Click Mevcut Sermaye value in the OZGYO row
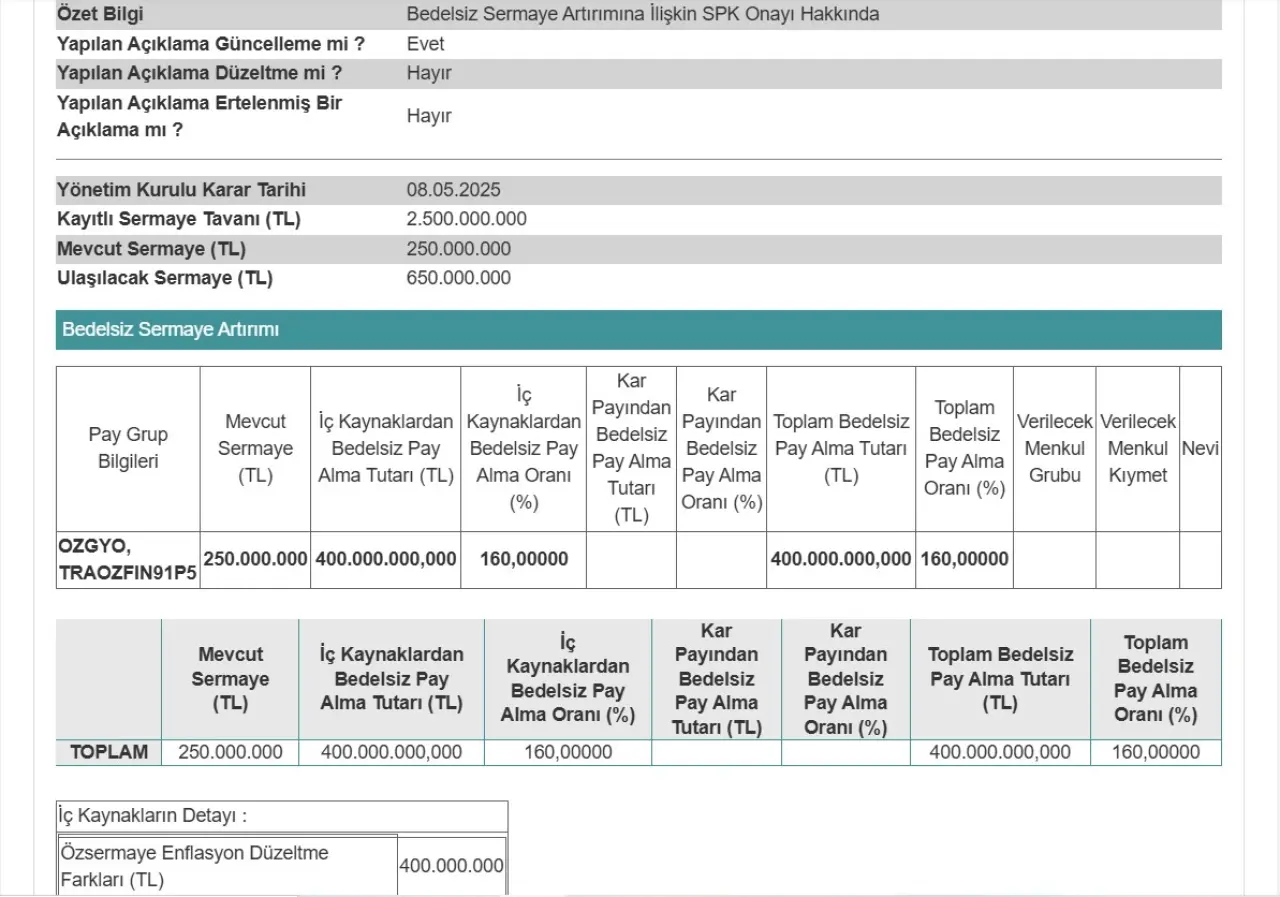Image resolution: width=1280 pixels, height=897 pixels. click(255, 559)
